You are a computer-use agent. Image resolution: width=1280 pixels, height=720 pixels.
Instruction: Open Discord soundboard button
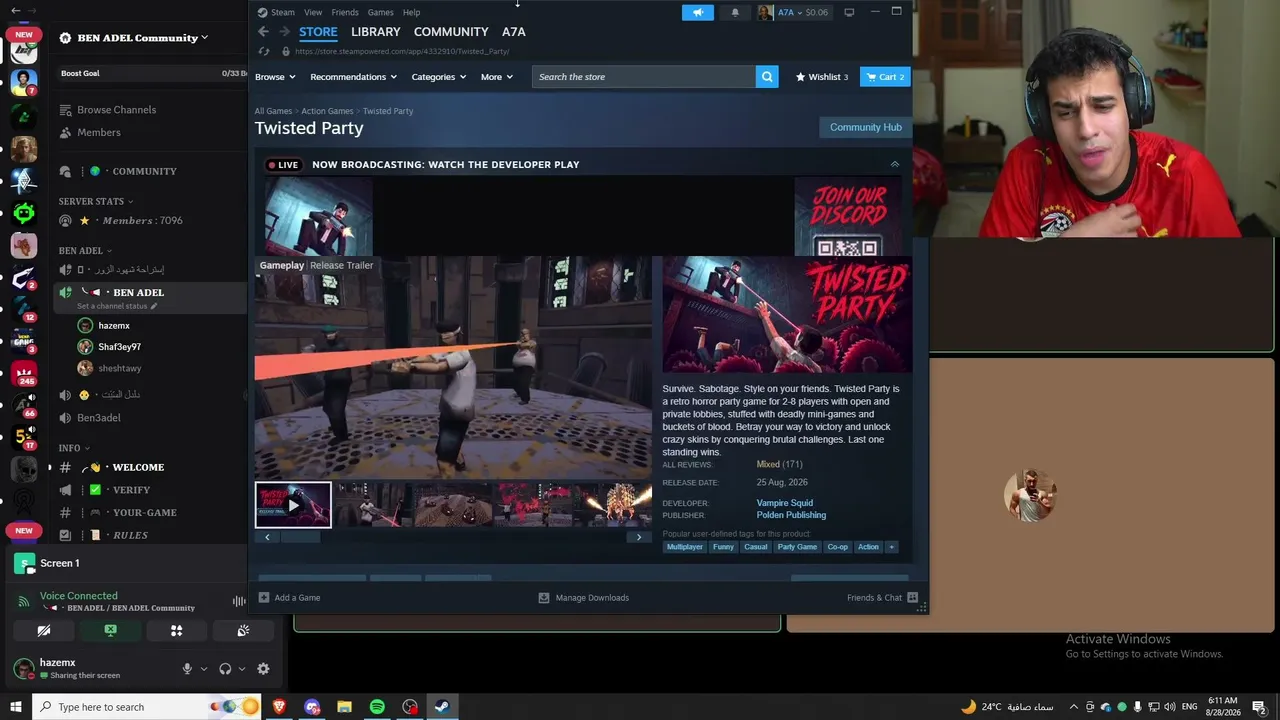click(x=243, y=631)
